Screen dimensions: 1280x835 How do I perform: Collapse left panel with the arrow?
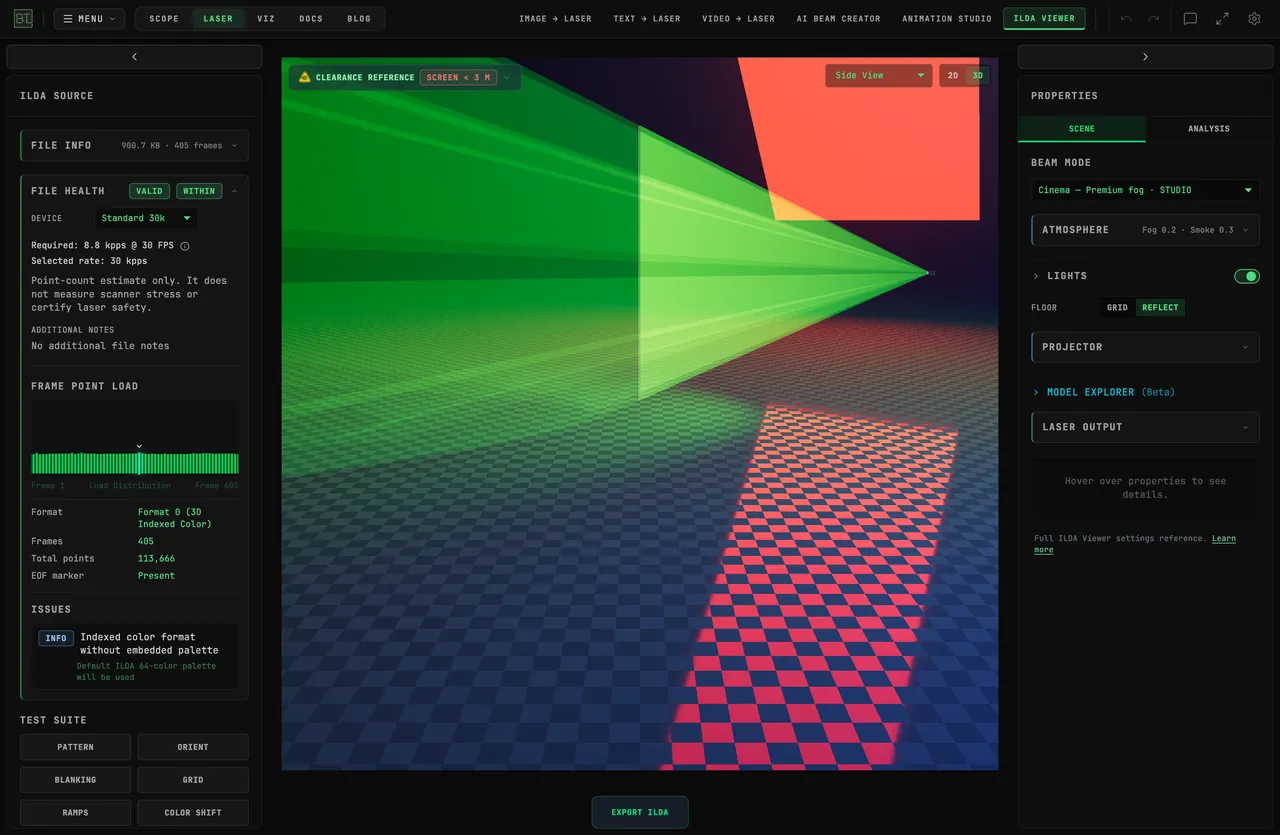tap(134, 57)
